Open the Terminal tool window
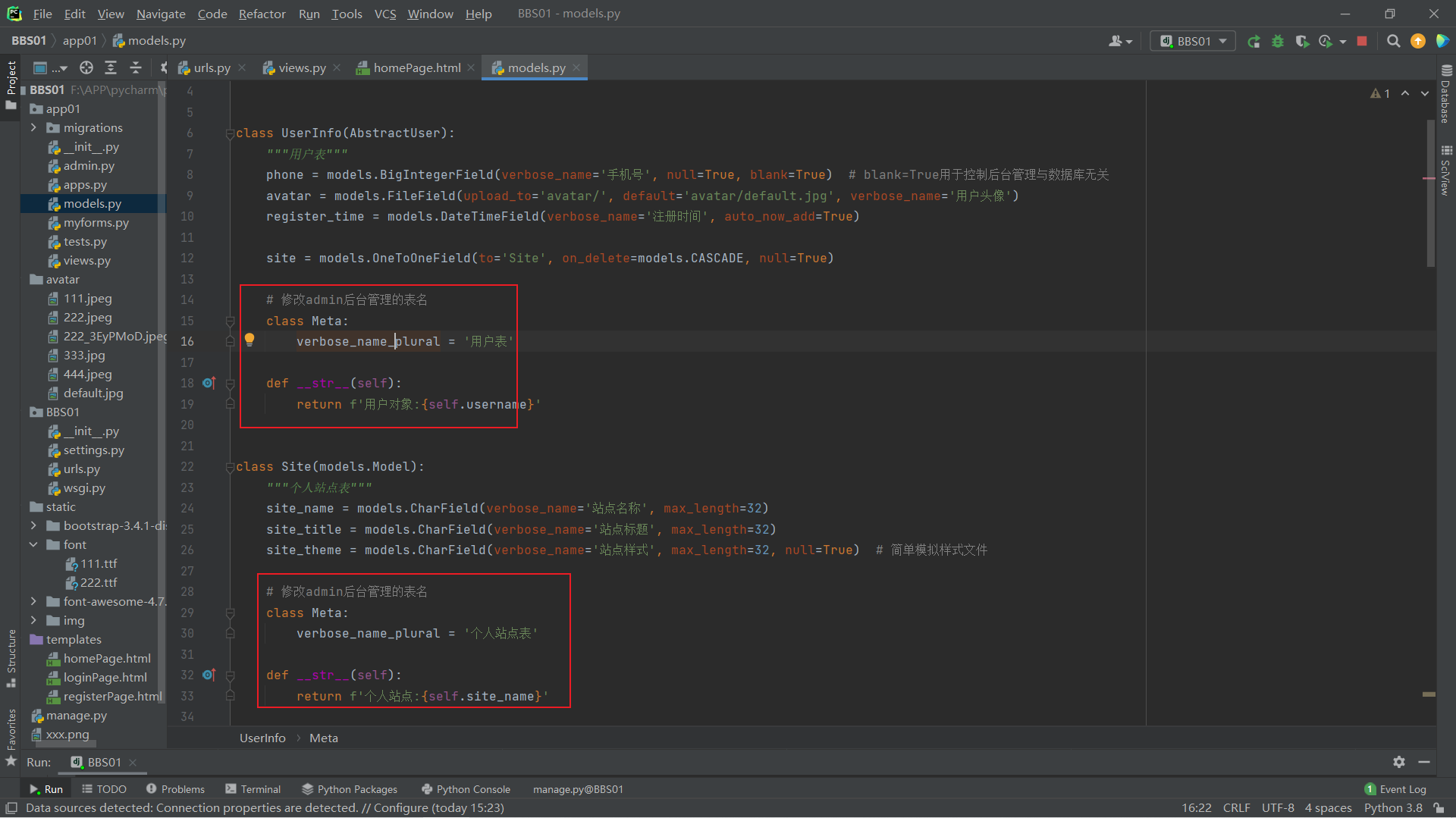 coord(253,789)
